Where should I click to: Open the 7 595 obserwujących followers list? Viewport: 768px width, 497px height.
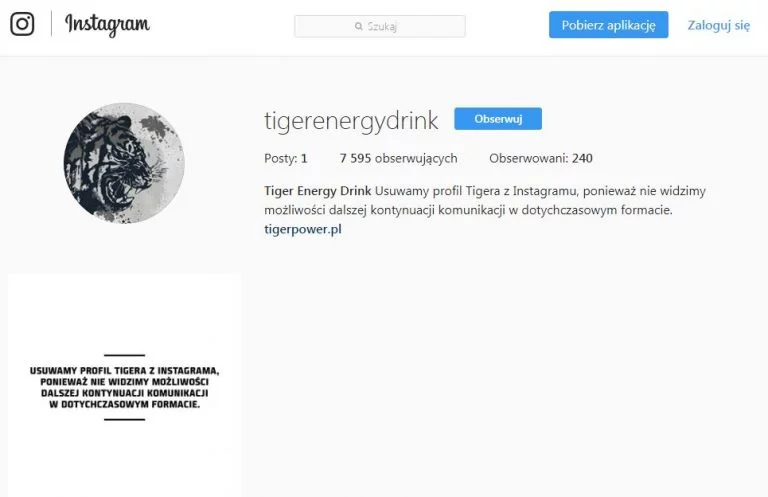pyautogui.click(x=398, y=158)
